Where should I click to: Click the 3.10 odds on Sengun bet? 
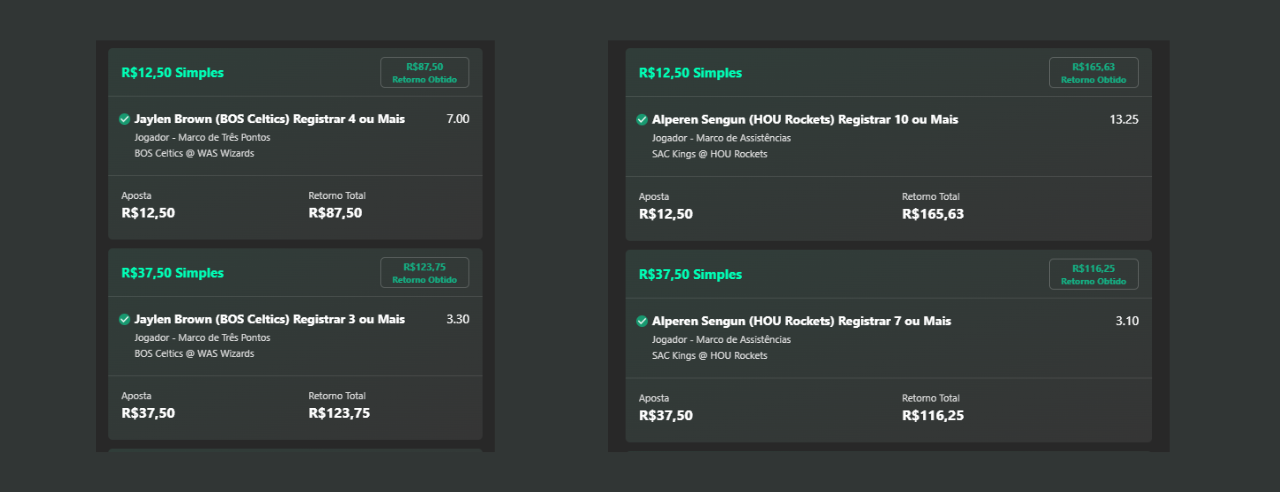[1126, 321]
